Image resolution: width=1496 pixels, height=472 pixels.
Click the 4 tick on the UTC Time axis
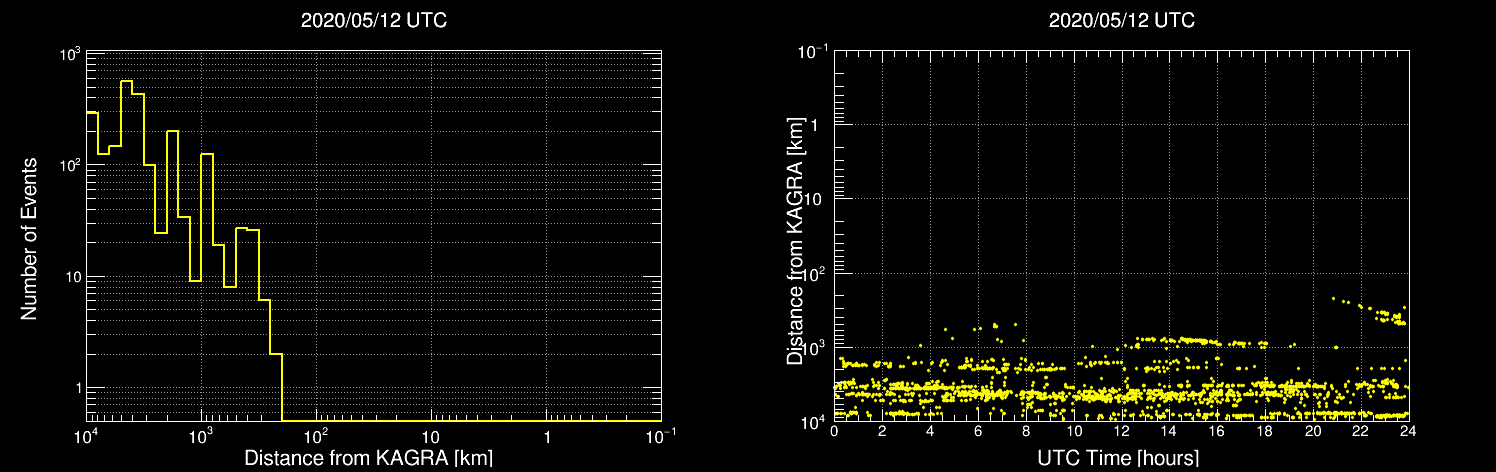(x=930, y=432)
